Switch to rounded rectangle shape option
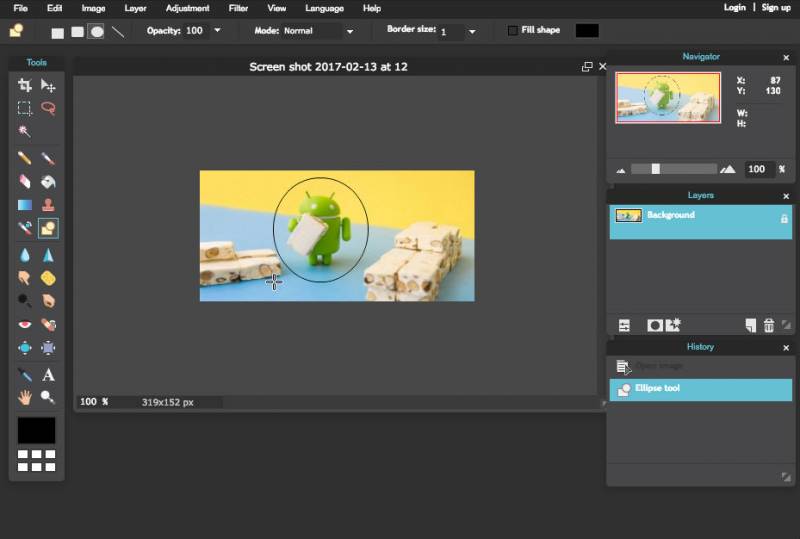Screen dimensions: 800x539 [78, 32]
